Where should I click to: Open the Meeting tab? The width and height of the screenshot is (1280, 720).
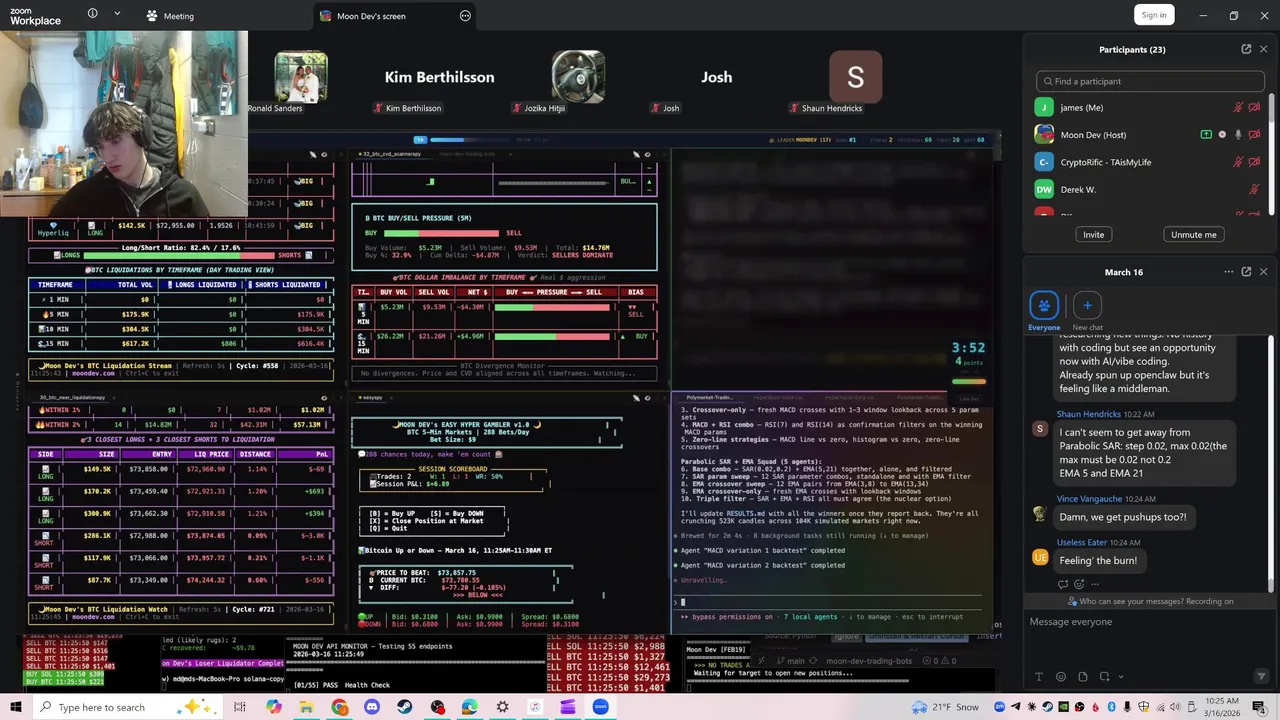170,16
